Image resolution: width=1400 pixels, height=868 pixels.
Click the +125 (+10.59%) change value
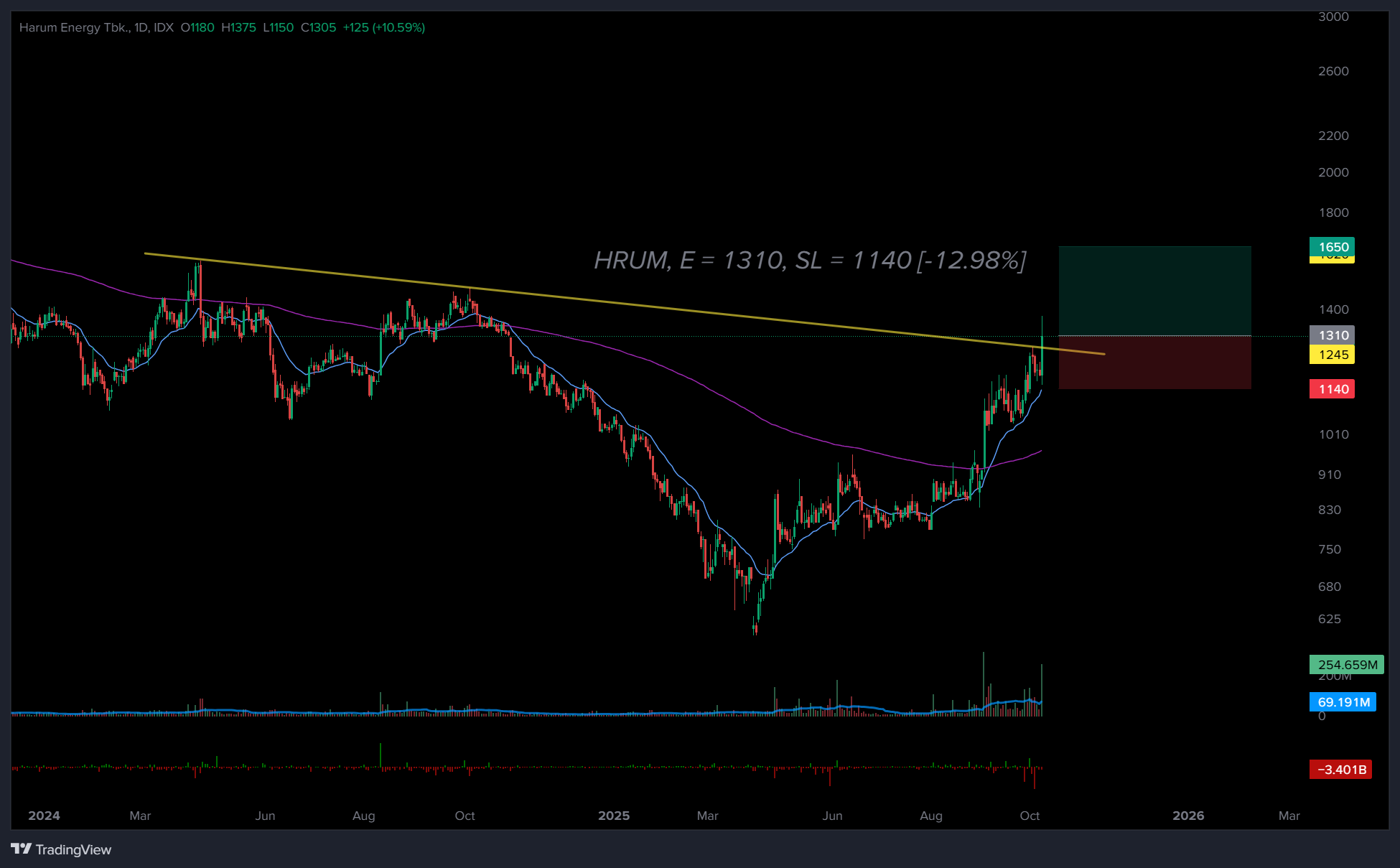(x=383, y=27)
